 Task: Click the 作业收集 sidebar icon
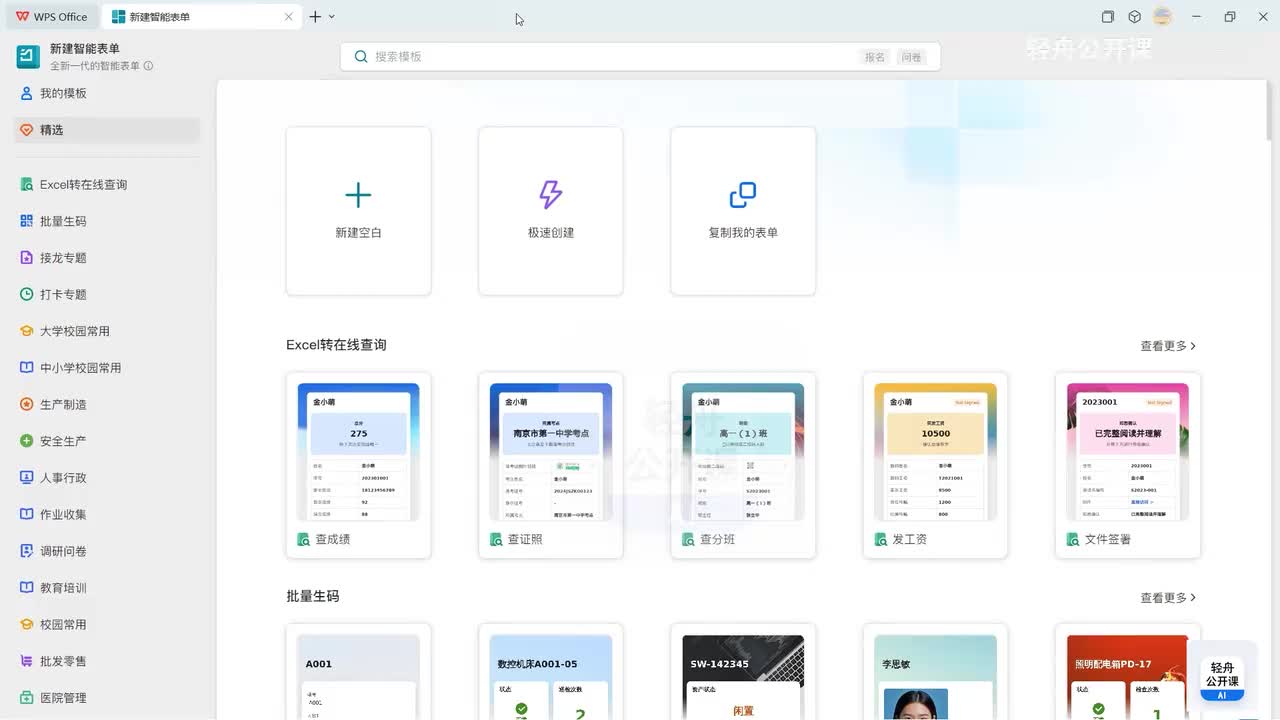[27, 514]
